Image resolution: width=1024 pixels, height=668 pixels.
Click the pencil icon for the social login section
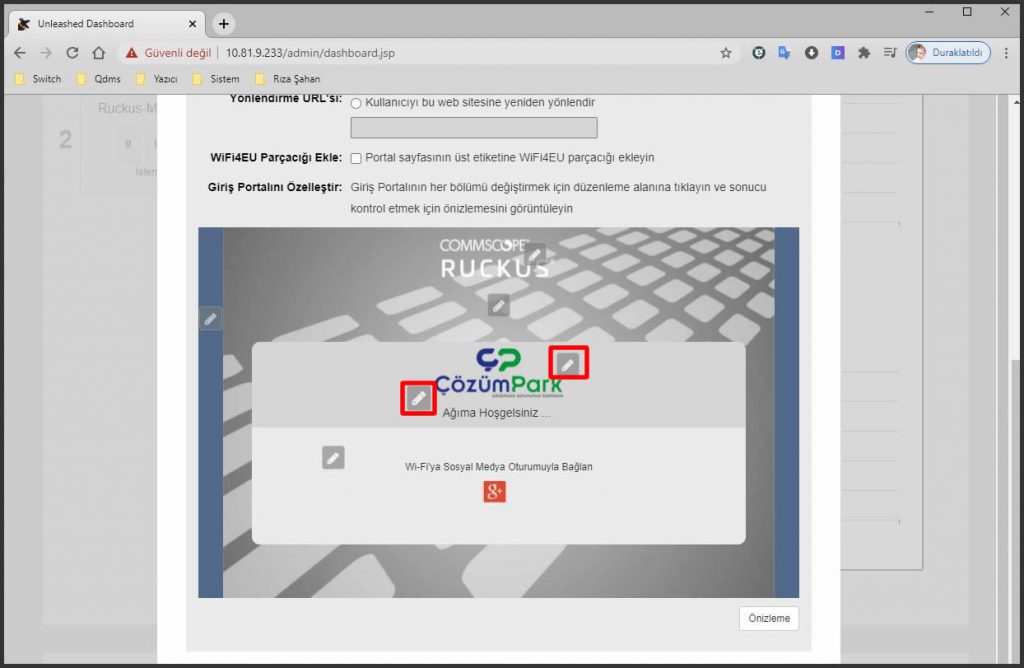tap(333, 458)
